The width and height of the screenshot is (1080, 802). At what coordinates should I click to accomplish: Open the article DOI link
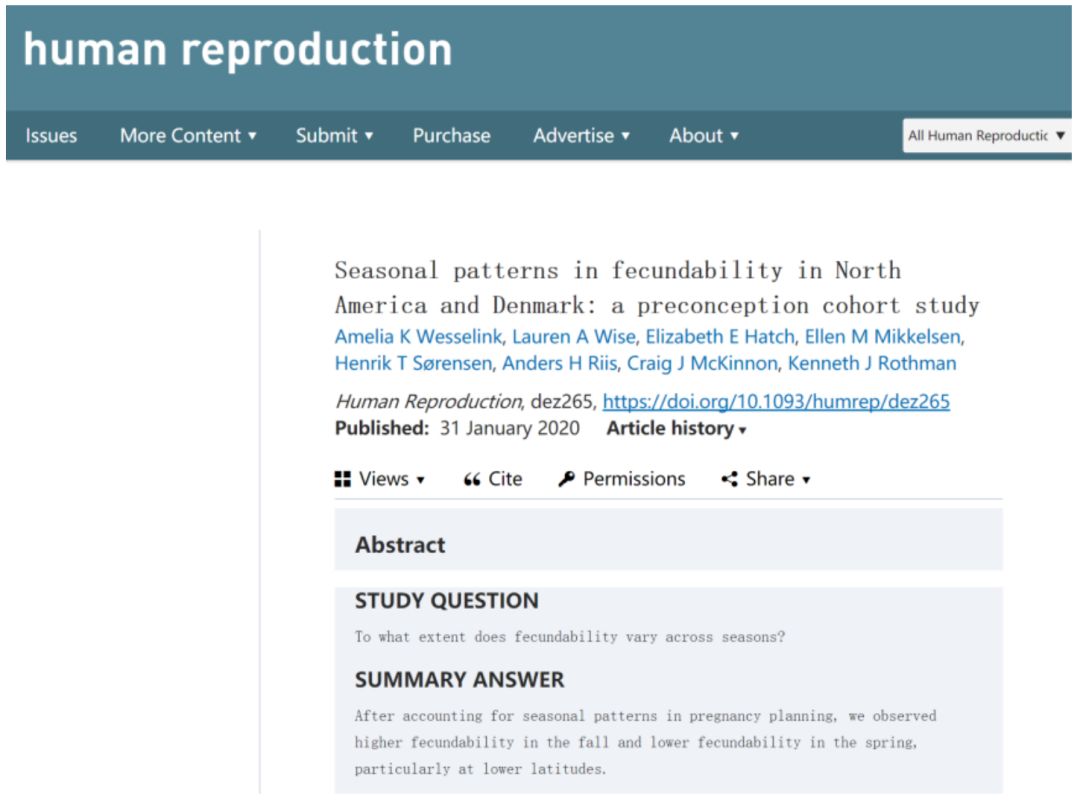pyautogui.click(x=776, y=402)
